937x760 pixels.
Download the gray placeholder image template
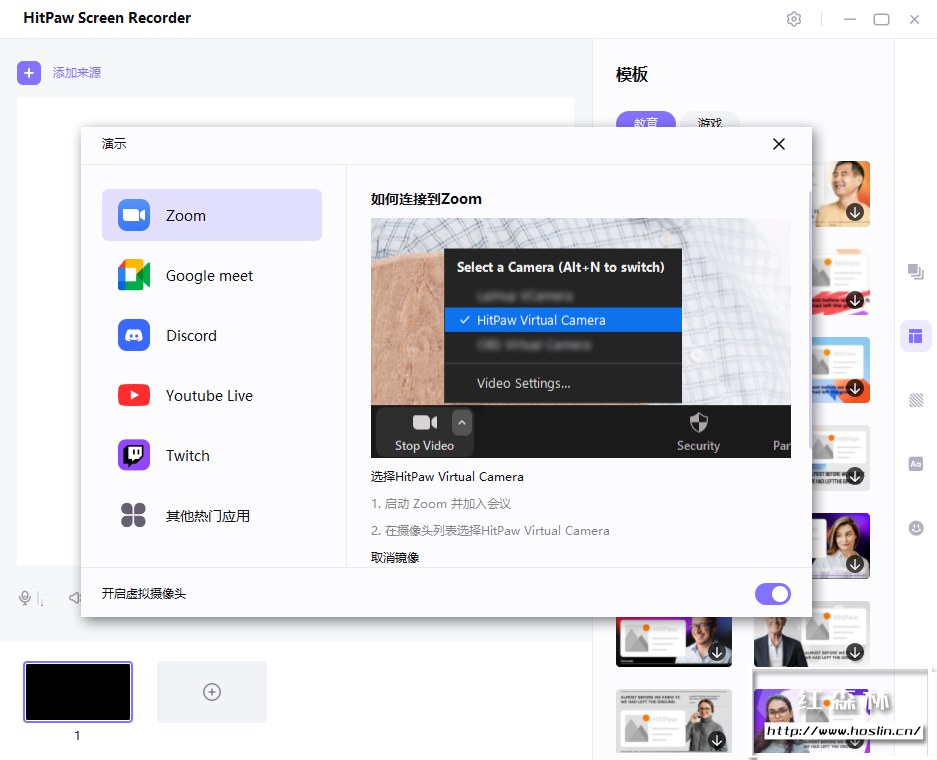(x=855, y=476)
